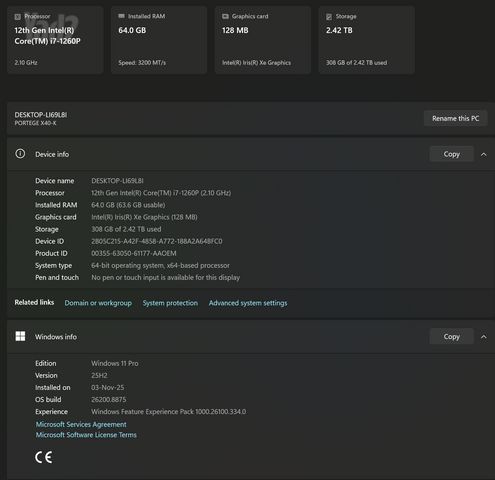Click the Graphics card icon
Image resolution: width=495 pixels, height=480 pixels.
pyautogui.click(x=225, y=16)
